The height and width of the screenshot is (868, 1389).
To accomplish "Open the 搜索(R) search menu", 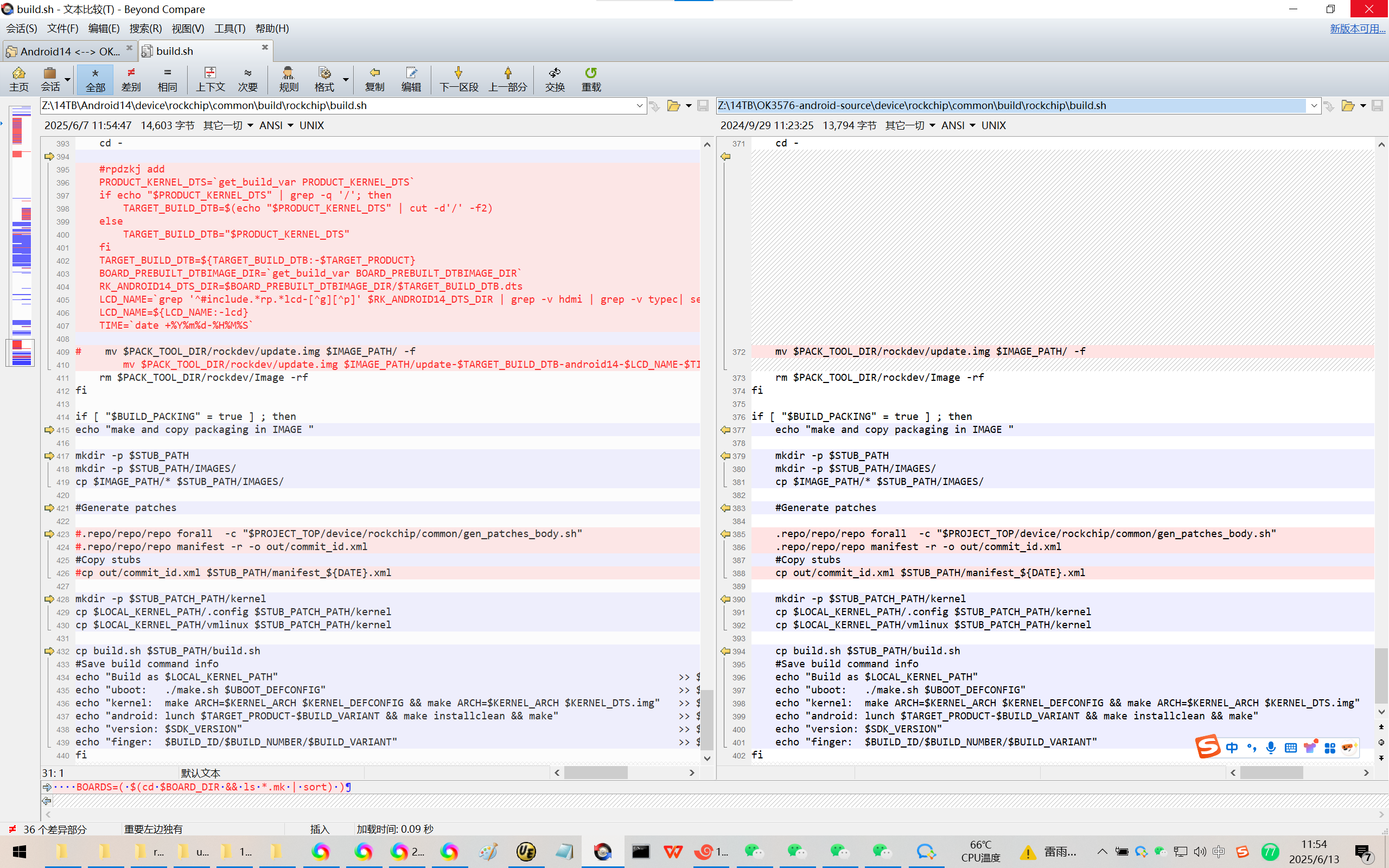I will coord(145,28).
